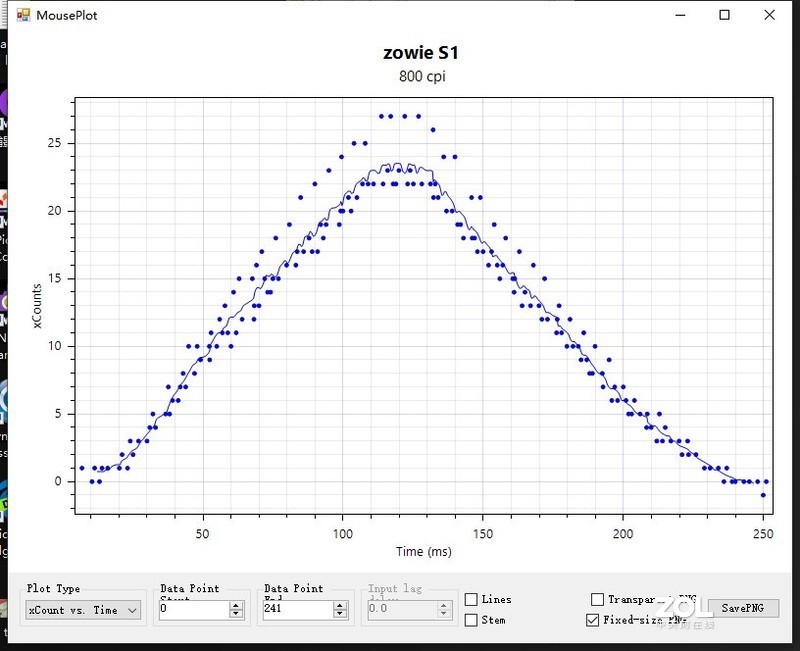Viewport: 800px width, 651px height.
Task: Click the MousePlot title text
Action: click(67, 16)
